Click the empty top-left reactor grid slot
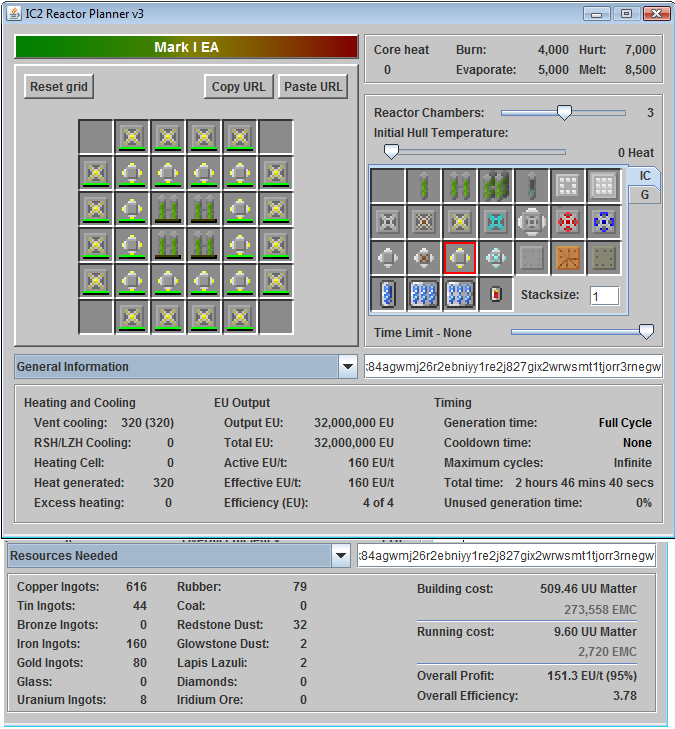This screenshot has width=675, height=729. [x=96, y=136]
